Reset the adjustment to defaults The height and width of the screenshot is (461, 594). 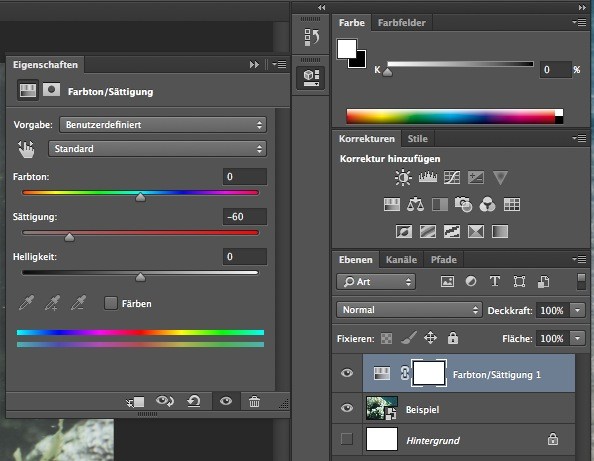(x=194, y=401)
